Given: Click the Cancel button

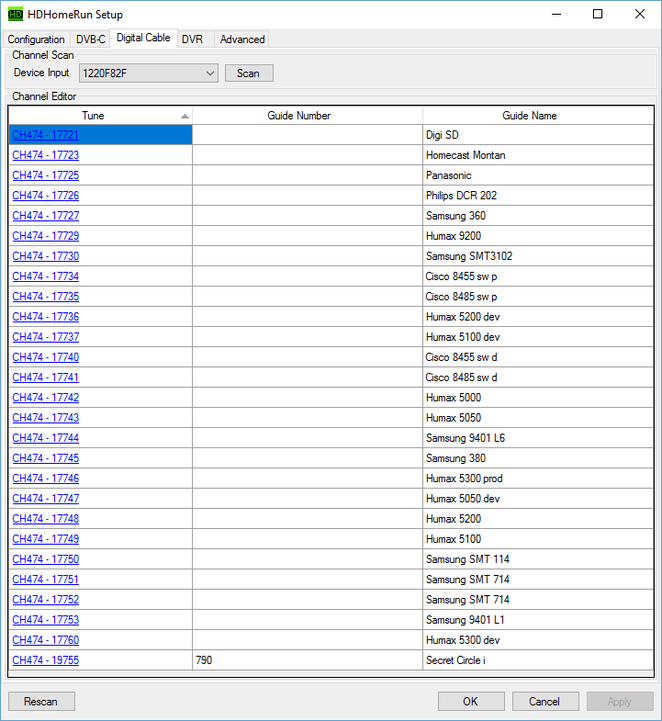Looking at the screenshot, I should point(545,701).
